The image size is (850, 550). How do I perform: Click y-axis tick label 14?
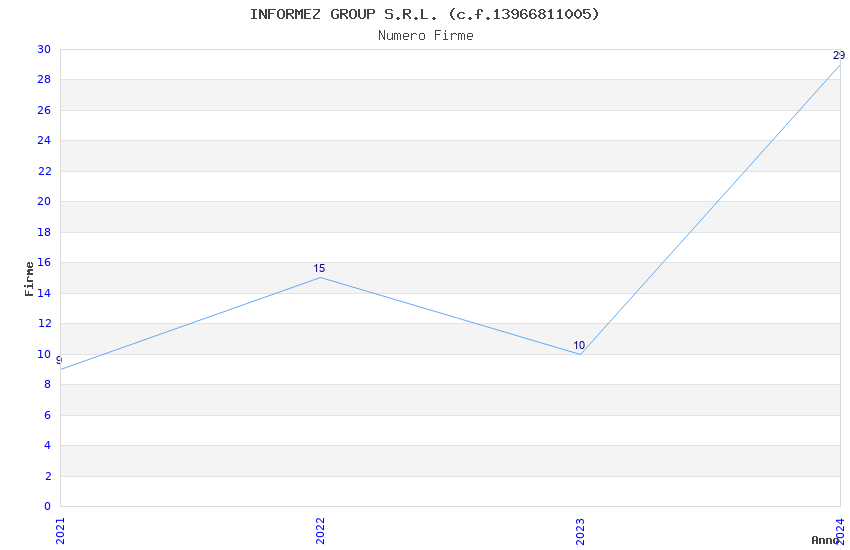tap(44, 293)
